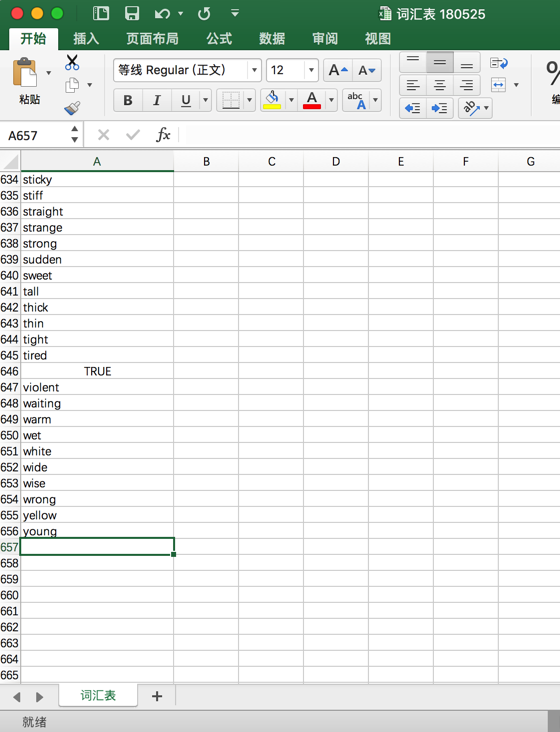The width and height of the screenshot is (560, 732).
Task: Go to next sheet arrow
Action: pos(39,697)
